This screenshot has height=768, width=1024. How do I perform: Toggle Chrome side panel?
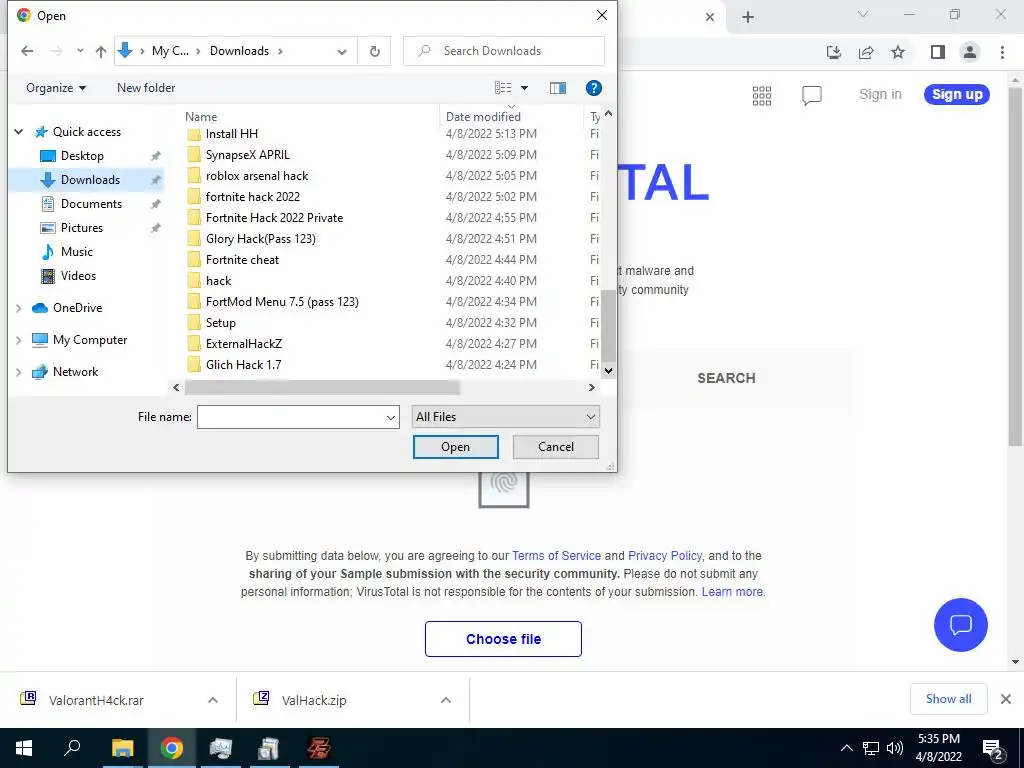pyautogui.click(x=938, y=52)
